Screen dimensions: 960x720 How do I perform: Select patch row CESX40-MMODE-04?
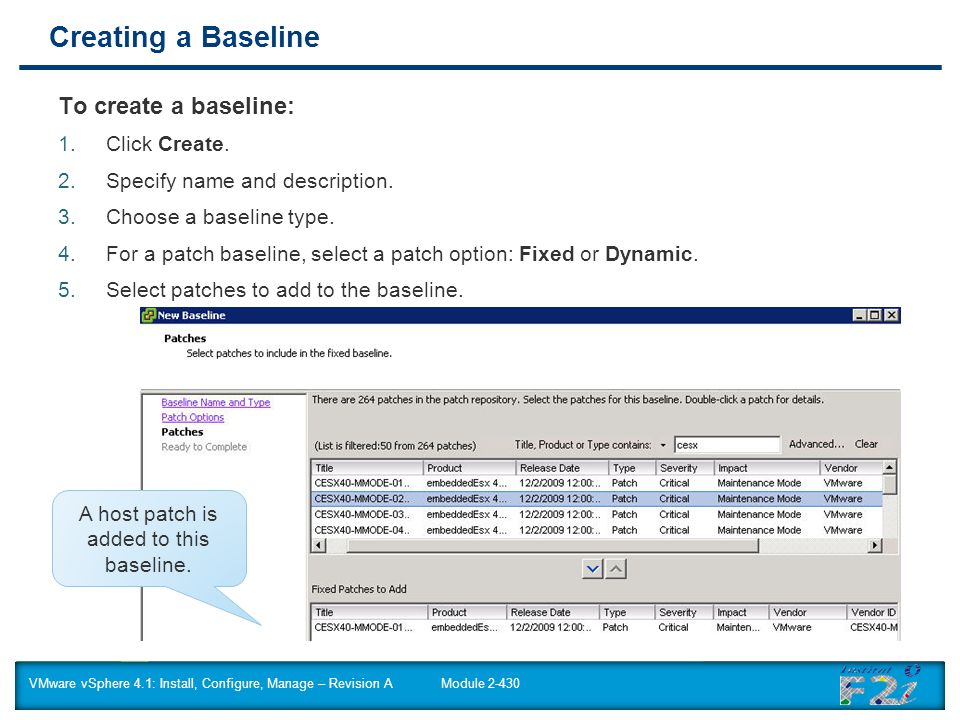click(597, 530)
